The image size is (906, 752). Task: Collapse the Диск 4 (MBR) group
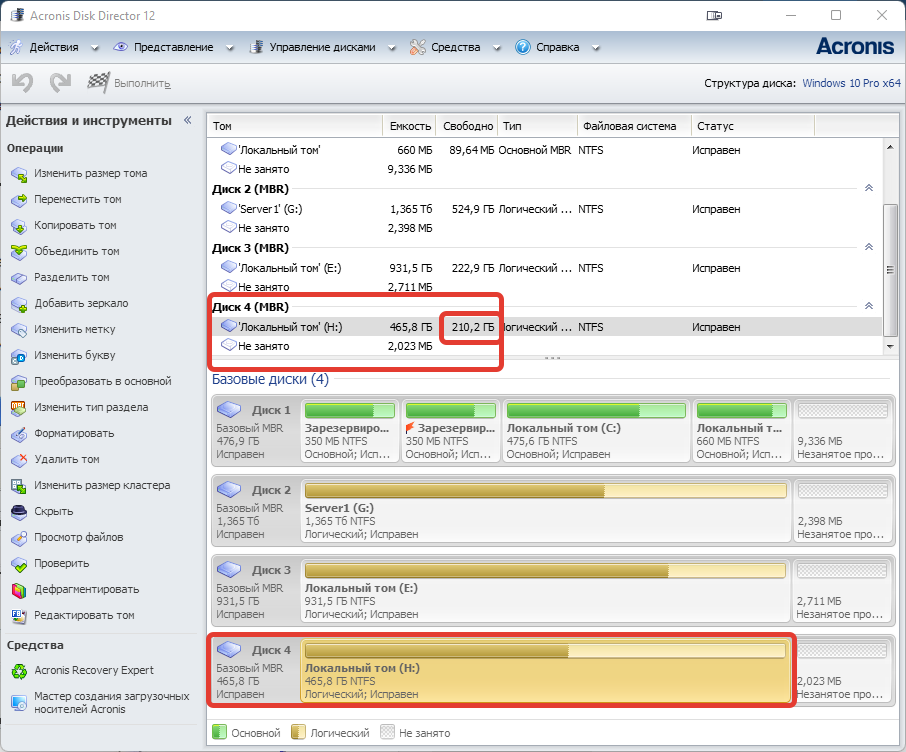pyautogui.click(x=868, y=306)
